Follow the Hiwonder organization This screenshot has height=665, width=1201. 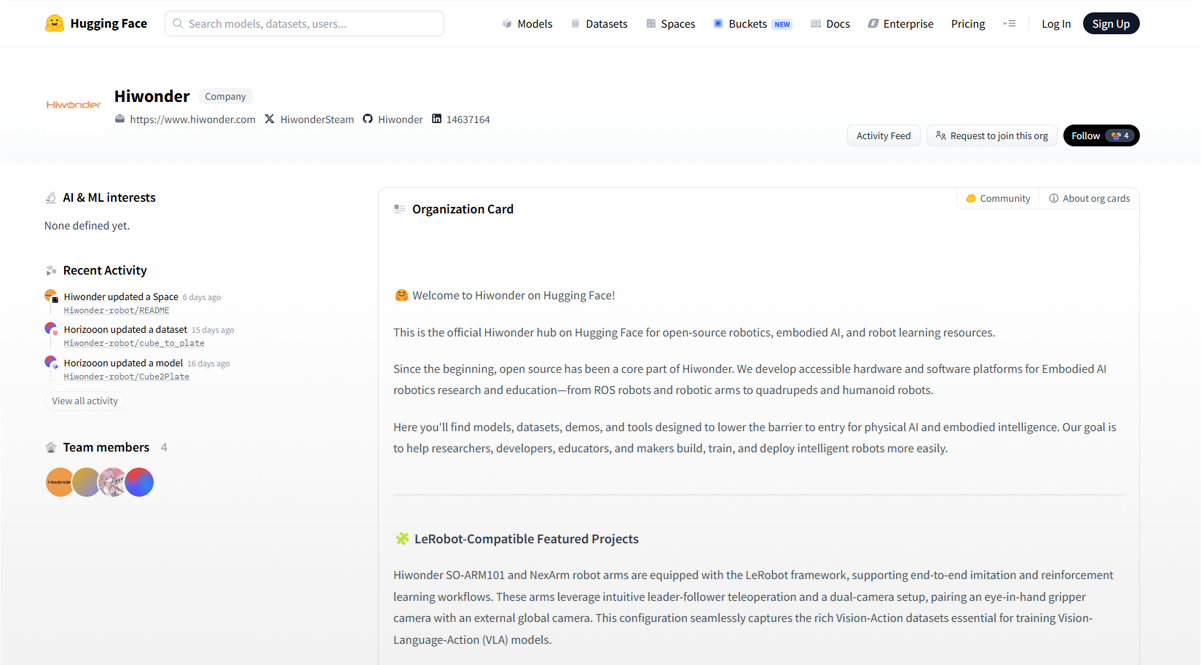click(1101, 135)
